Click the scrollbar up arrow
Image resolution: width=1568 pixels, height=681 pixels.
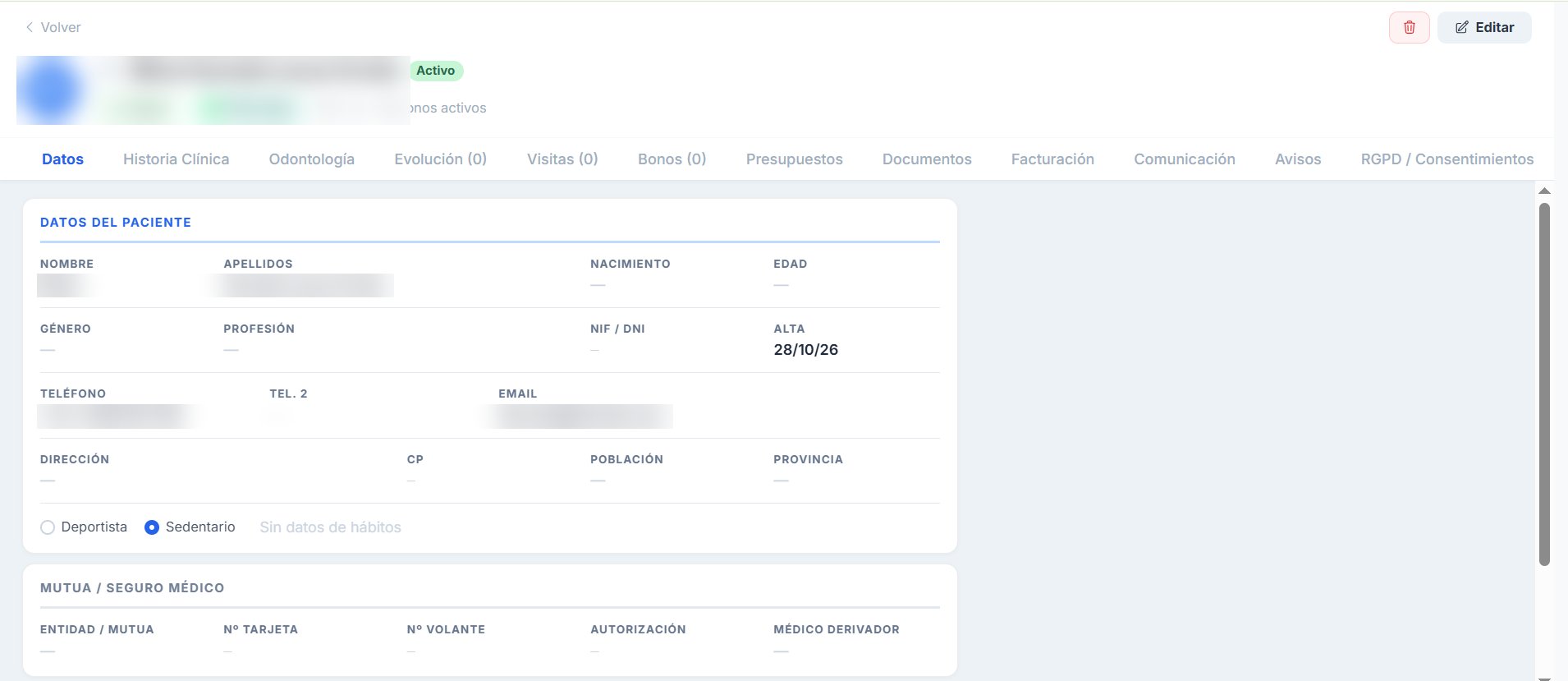(x=1544, y=191)
